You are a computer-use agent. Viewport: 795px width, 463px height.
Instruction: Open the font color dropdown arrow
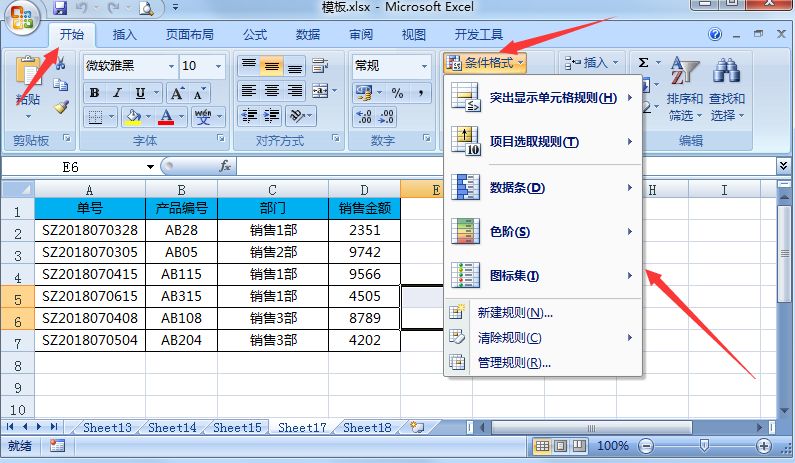click(182, 117)
